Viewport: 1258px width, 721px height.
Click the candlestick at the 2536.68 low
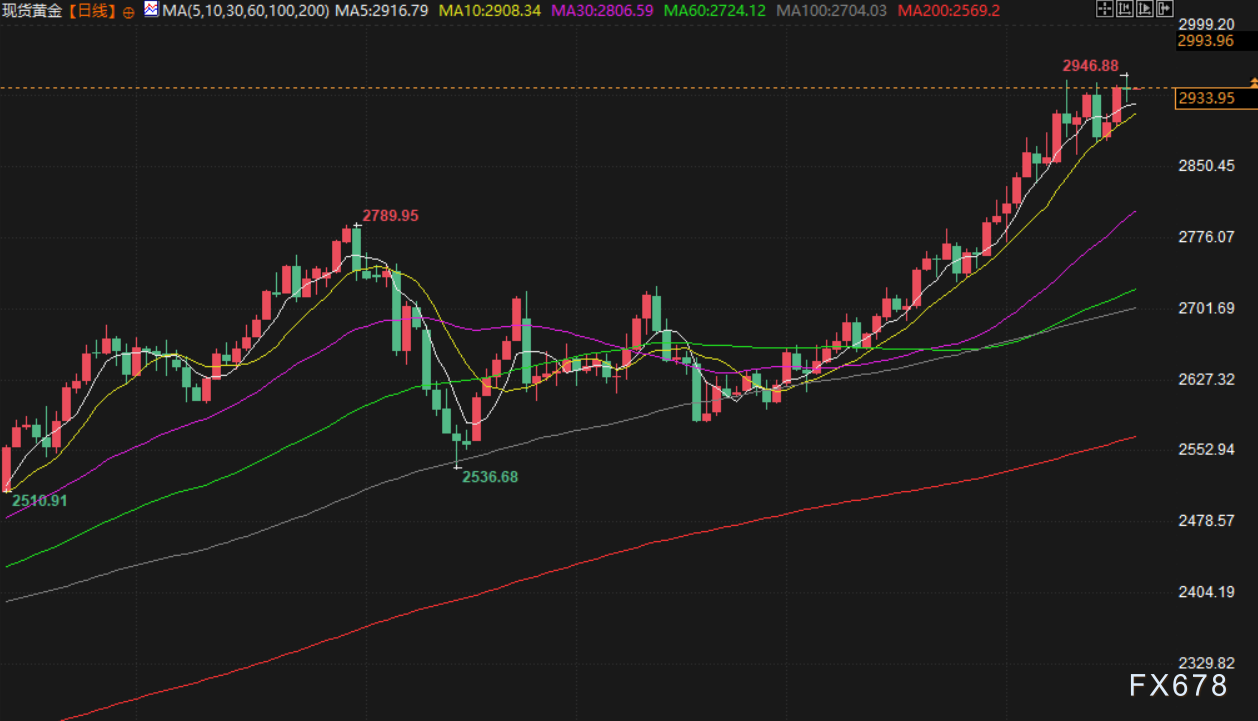pyautogui.click(x=457, y=445)
